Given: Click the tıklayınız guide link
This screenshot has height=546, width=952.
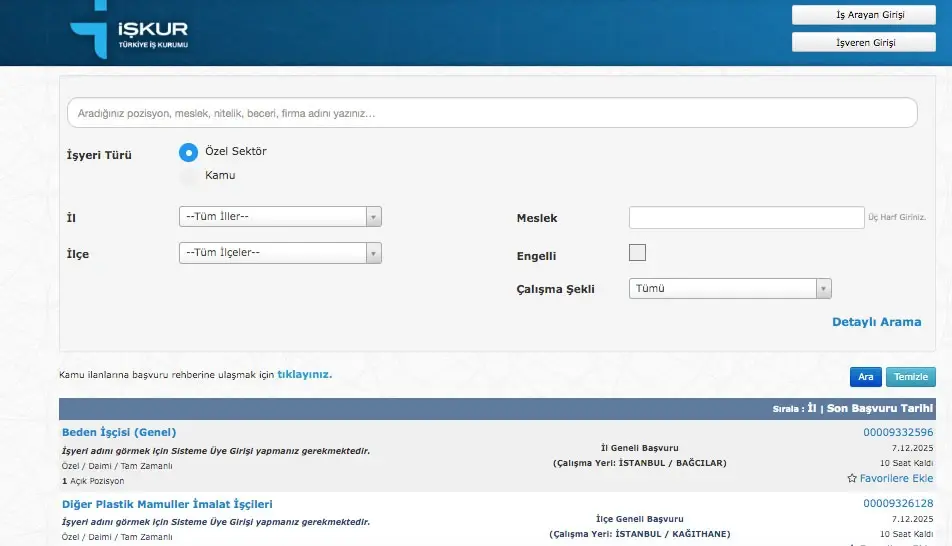Looking at the screenshot, I should pos(304,375).
